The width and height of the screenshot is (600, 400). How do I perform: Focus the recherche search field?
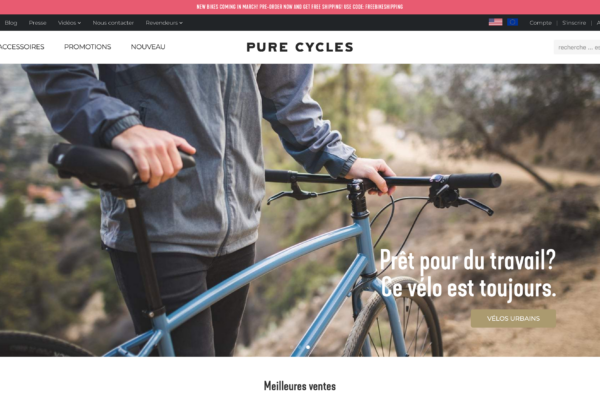(577, 47)
